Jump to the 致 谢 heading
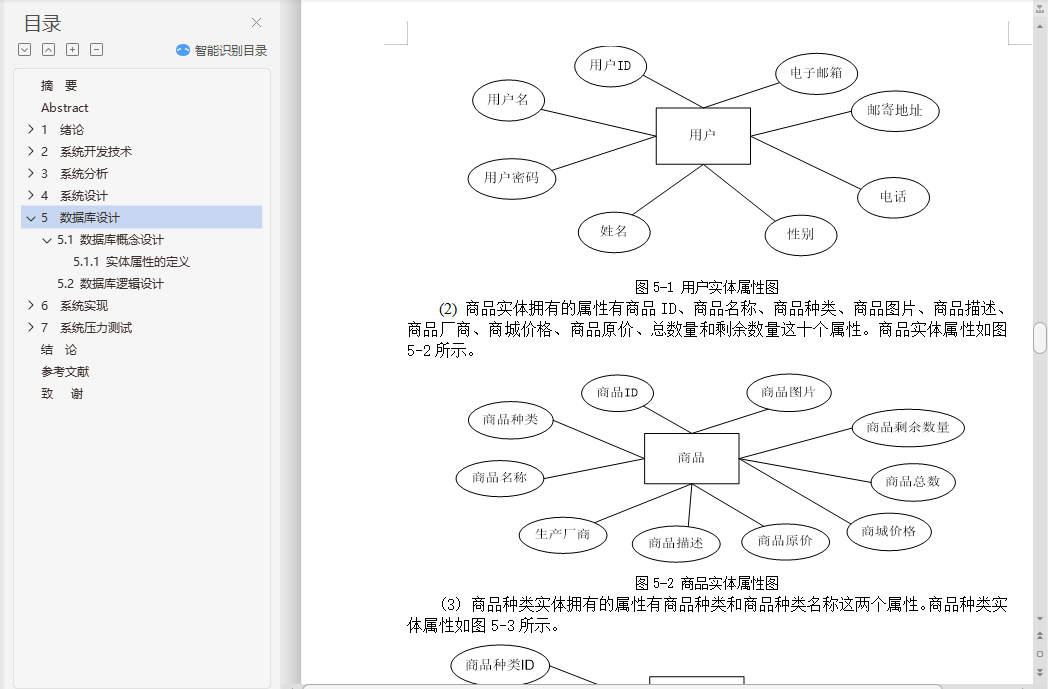Viewport: 1048px width, 689px height. (62, 394)
